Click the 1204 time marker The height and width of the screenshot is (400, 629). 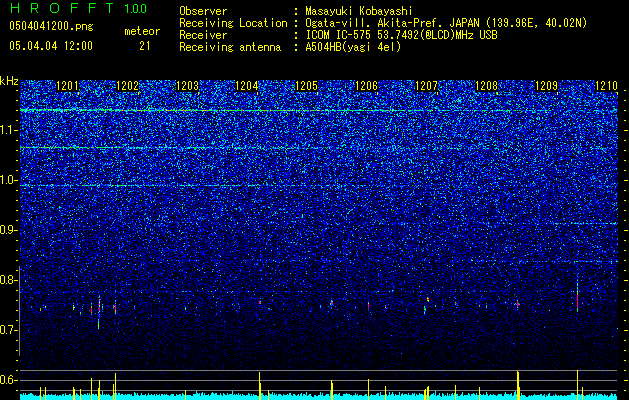247,86
